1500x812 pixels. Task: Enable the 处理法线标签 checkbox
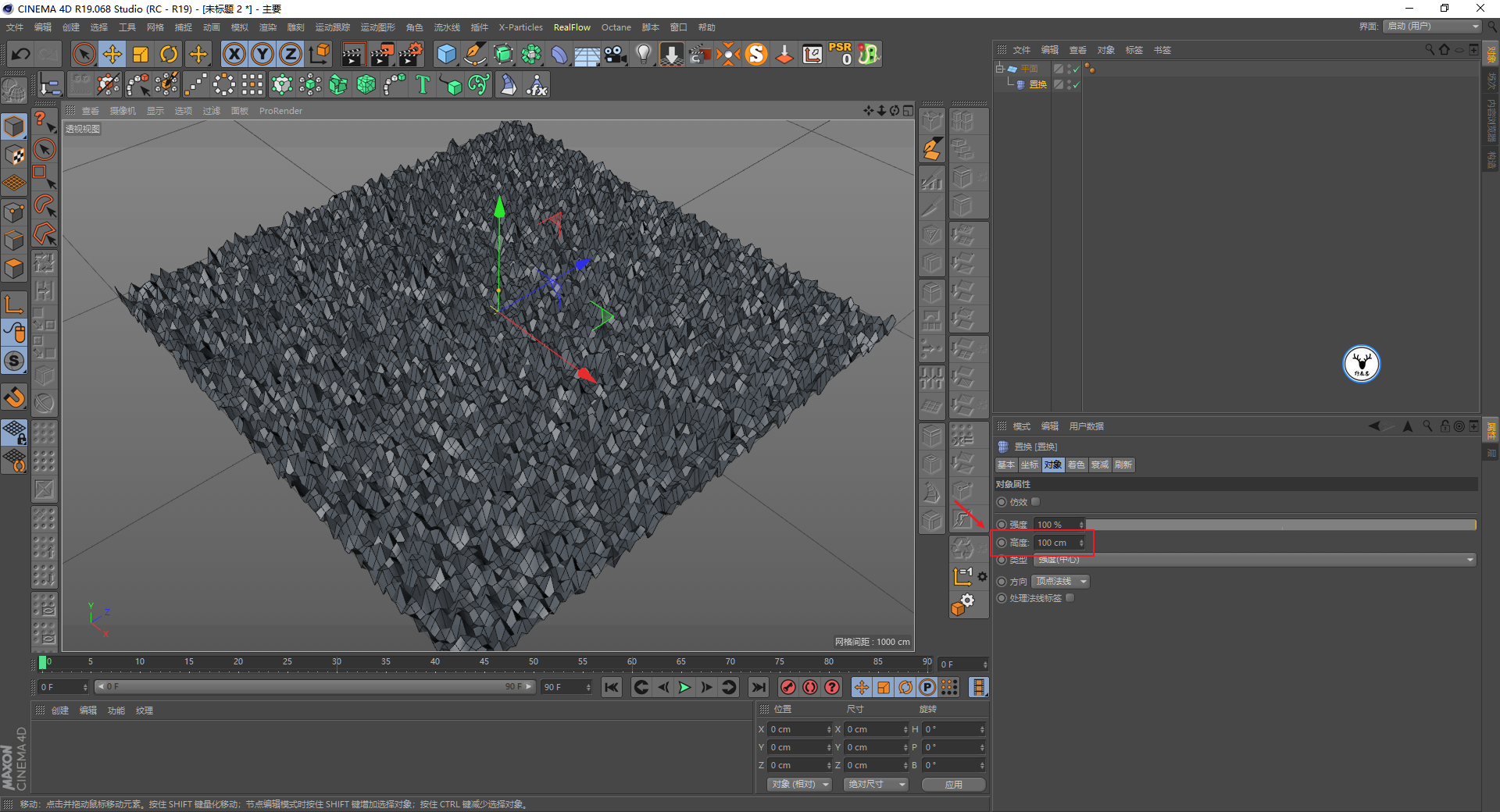[x=1070, y=598]
